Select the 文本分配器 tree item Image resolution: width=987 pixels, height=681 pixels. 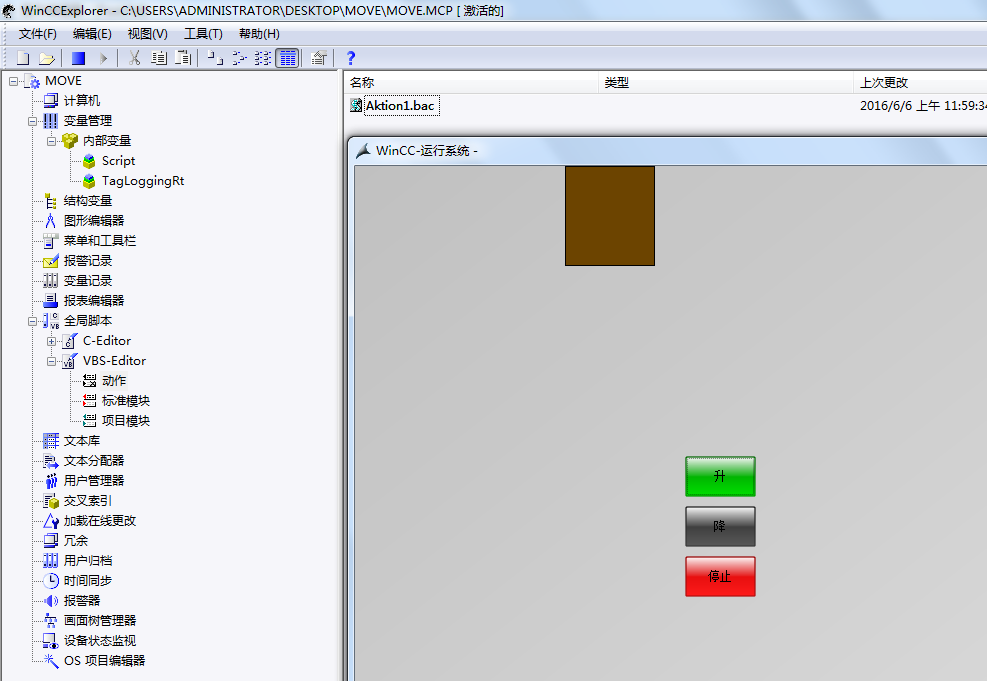[x=94, y=461]
